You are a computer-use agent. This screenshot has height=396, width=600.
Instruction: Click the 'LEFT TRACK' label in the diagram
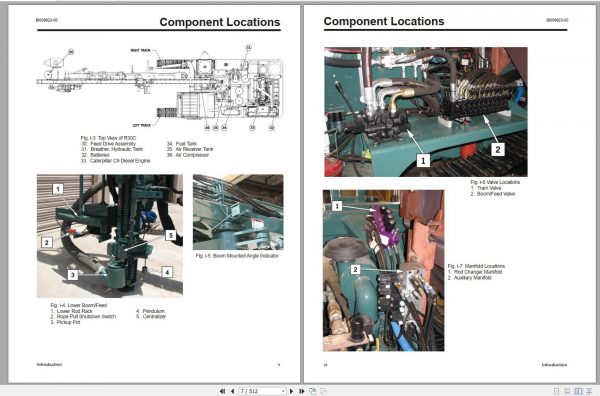click(142, 125)
